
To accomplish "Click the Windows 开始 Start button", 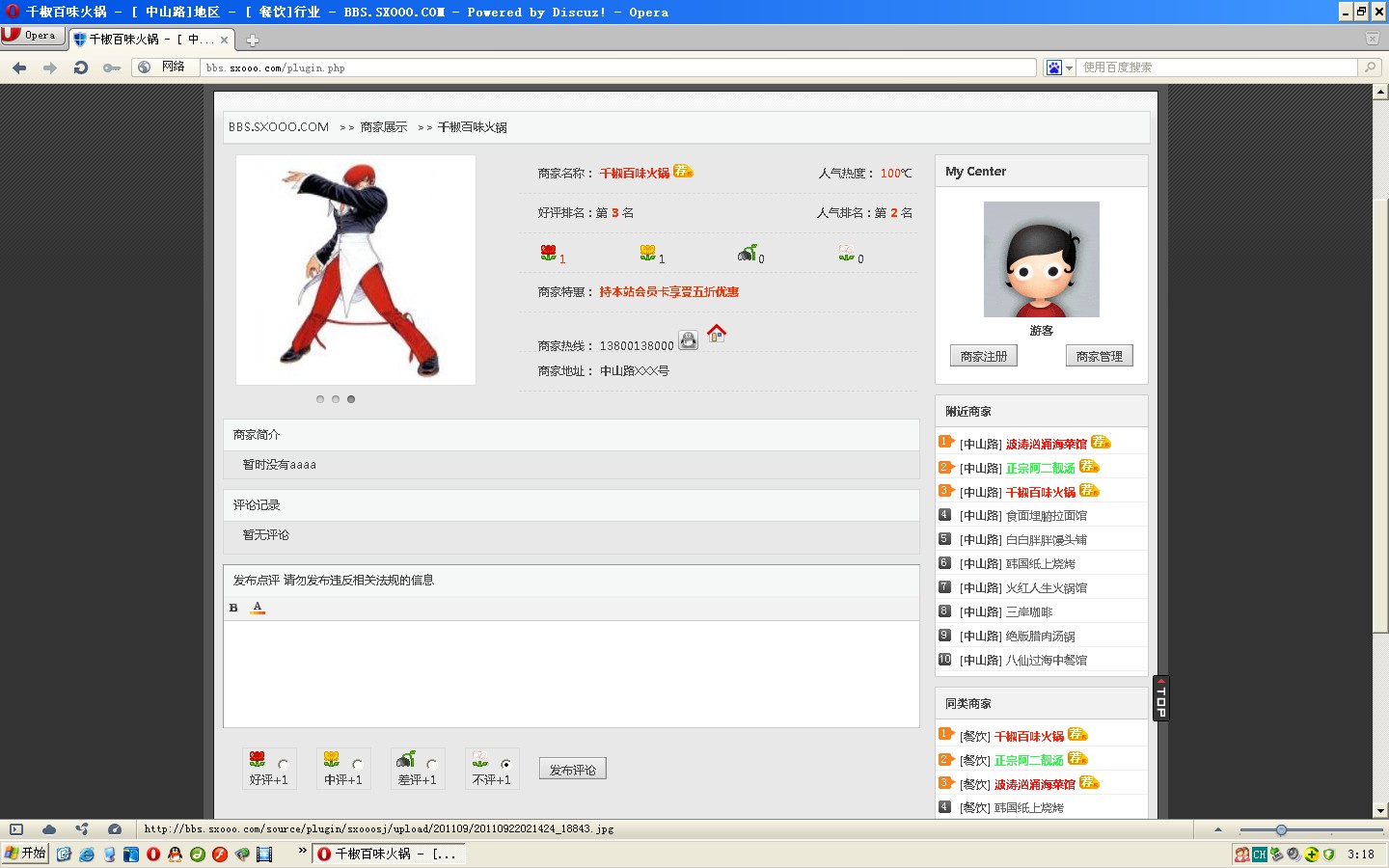I will click(25, 854).
